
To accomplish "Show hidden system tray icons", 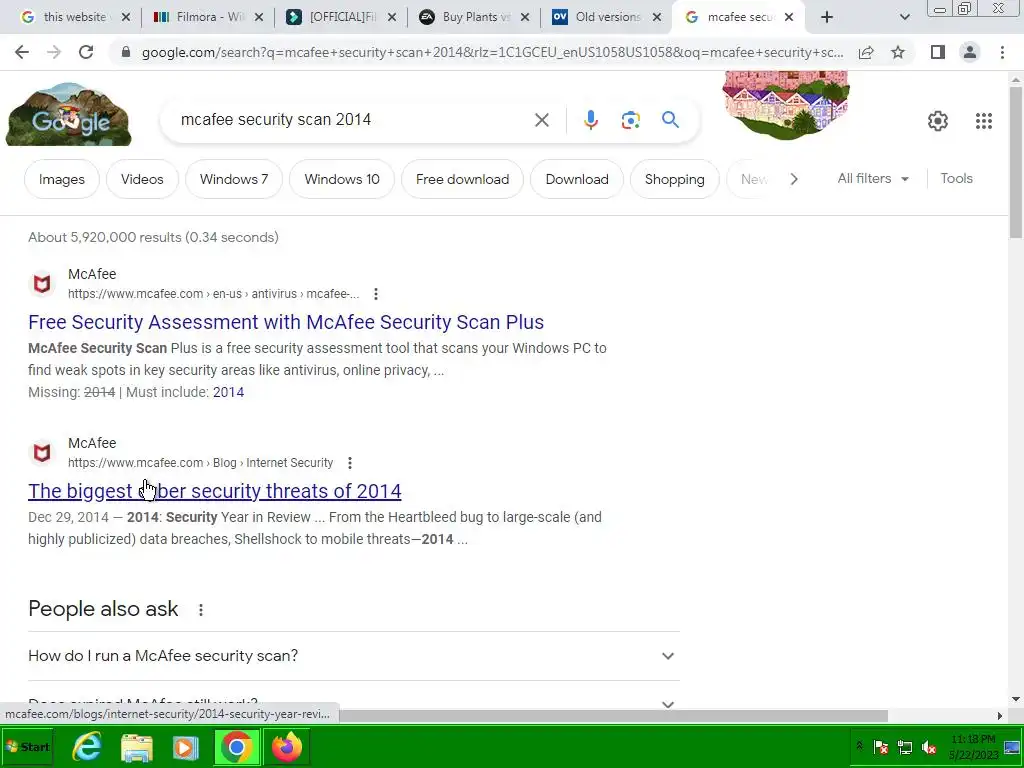I will tap(859, 746).
